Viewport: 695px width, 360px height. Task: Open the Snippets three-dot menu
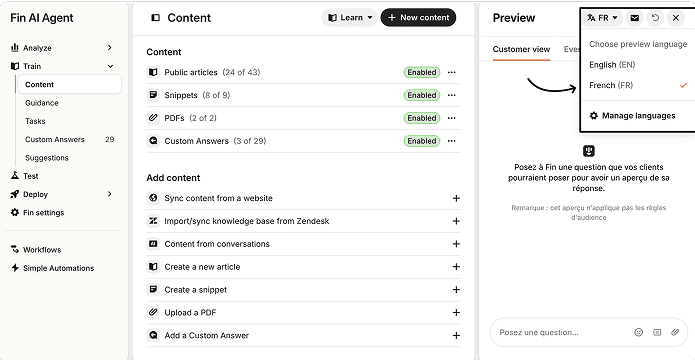452,95
